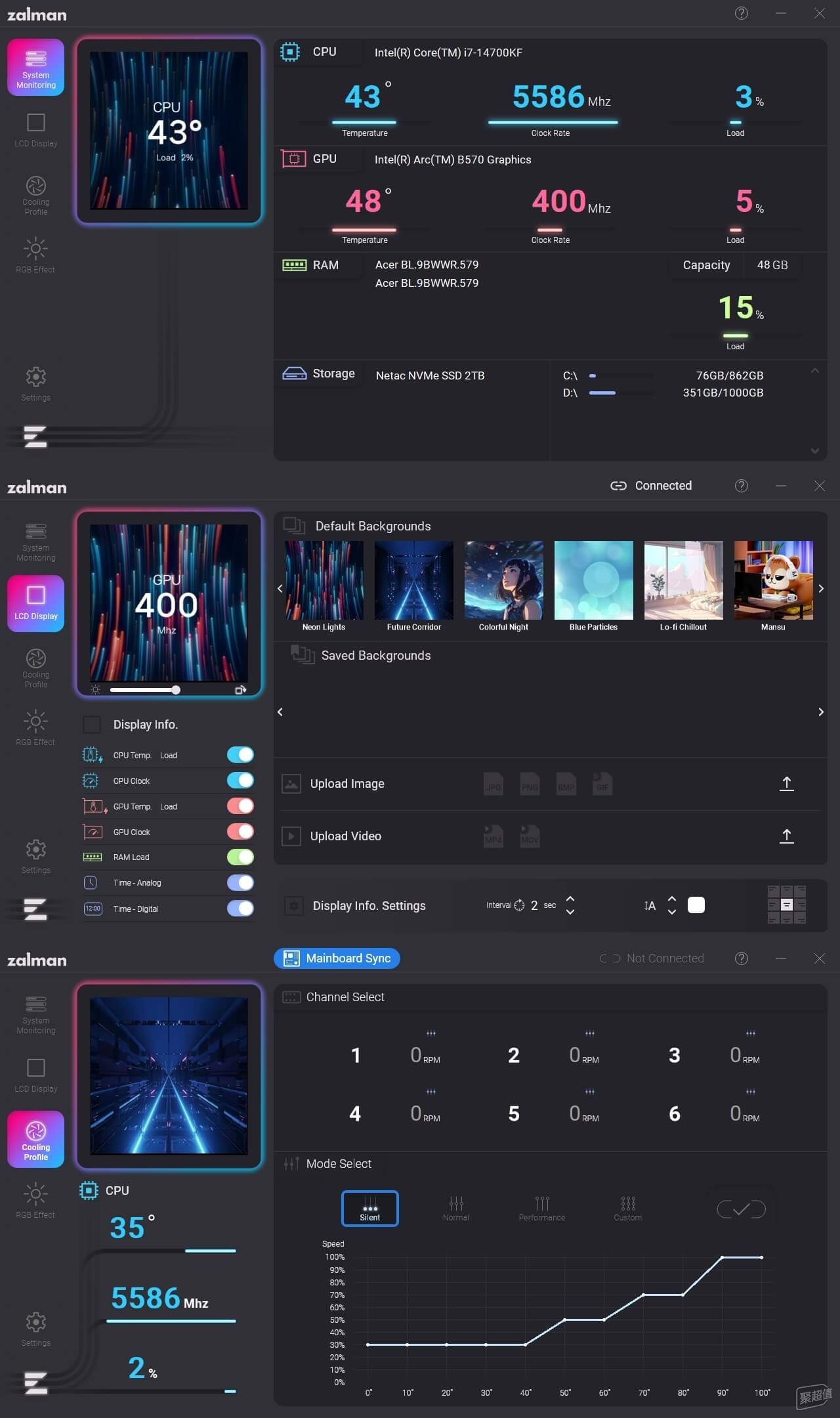Open help in the System Monitoring window
Screen dimensions: 840x1418
click(742, 13)
